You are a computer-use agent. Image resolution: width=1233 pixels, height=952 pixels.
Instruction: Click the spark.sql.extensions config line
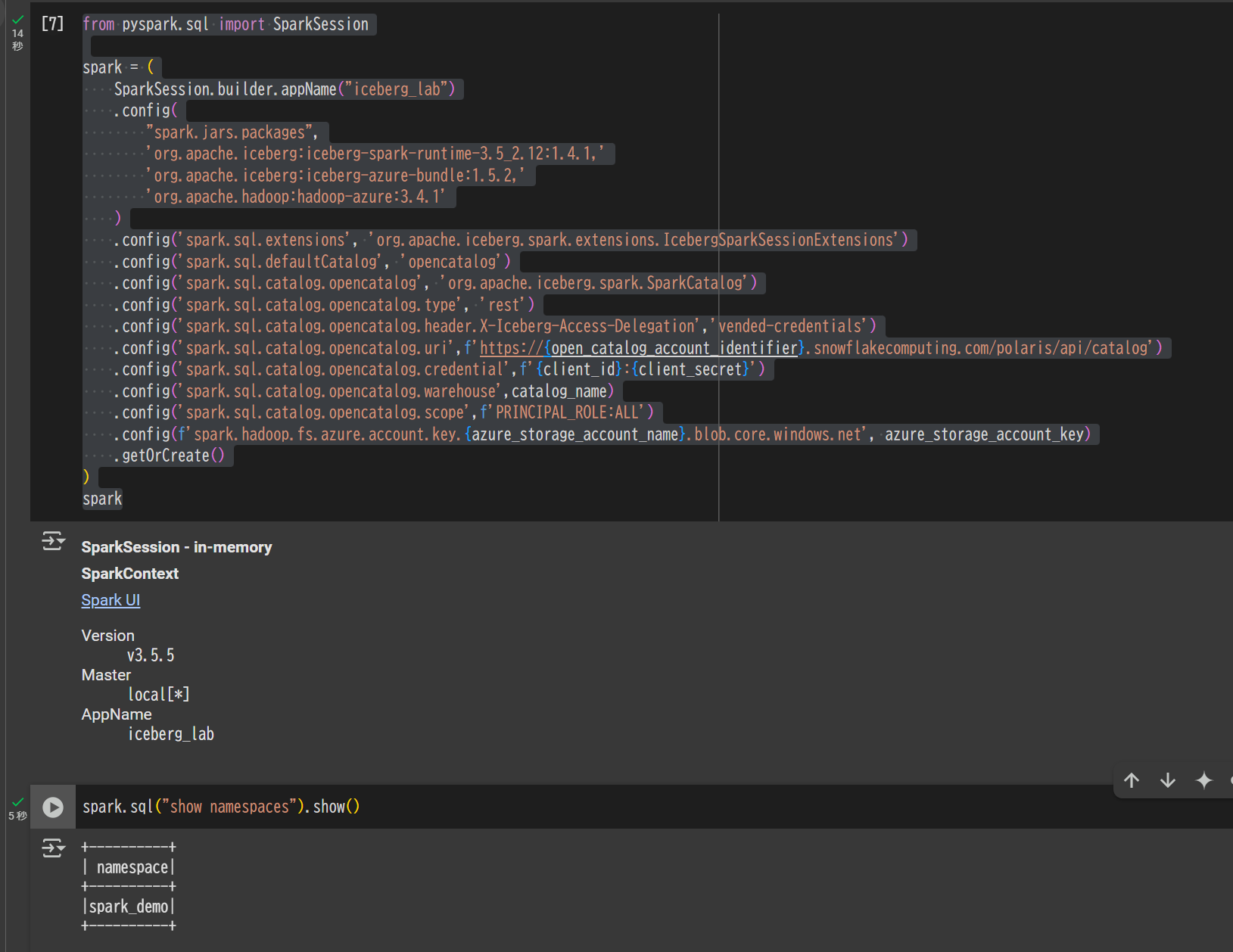click(x=511, y=240)
